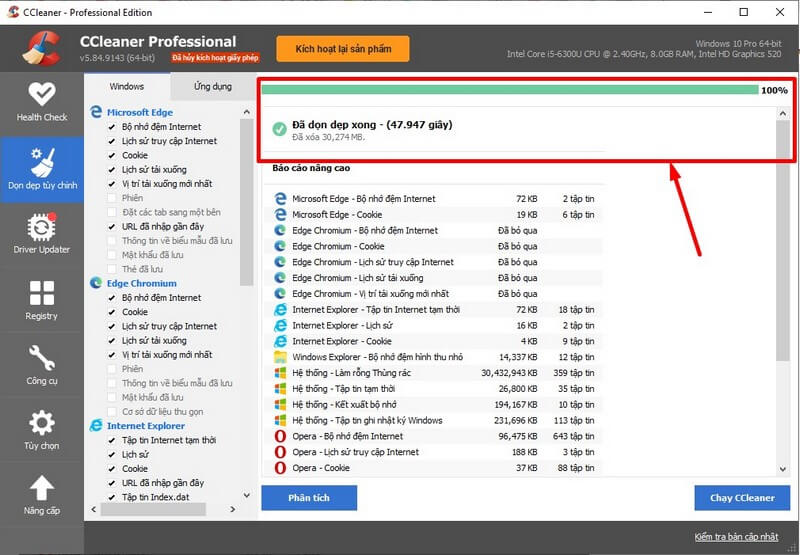Click the Chạy CCleaner button

tap(742, 497)
